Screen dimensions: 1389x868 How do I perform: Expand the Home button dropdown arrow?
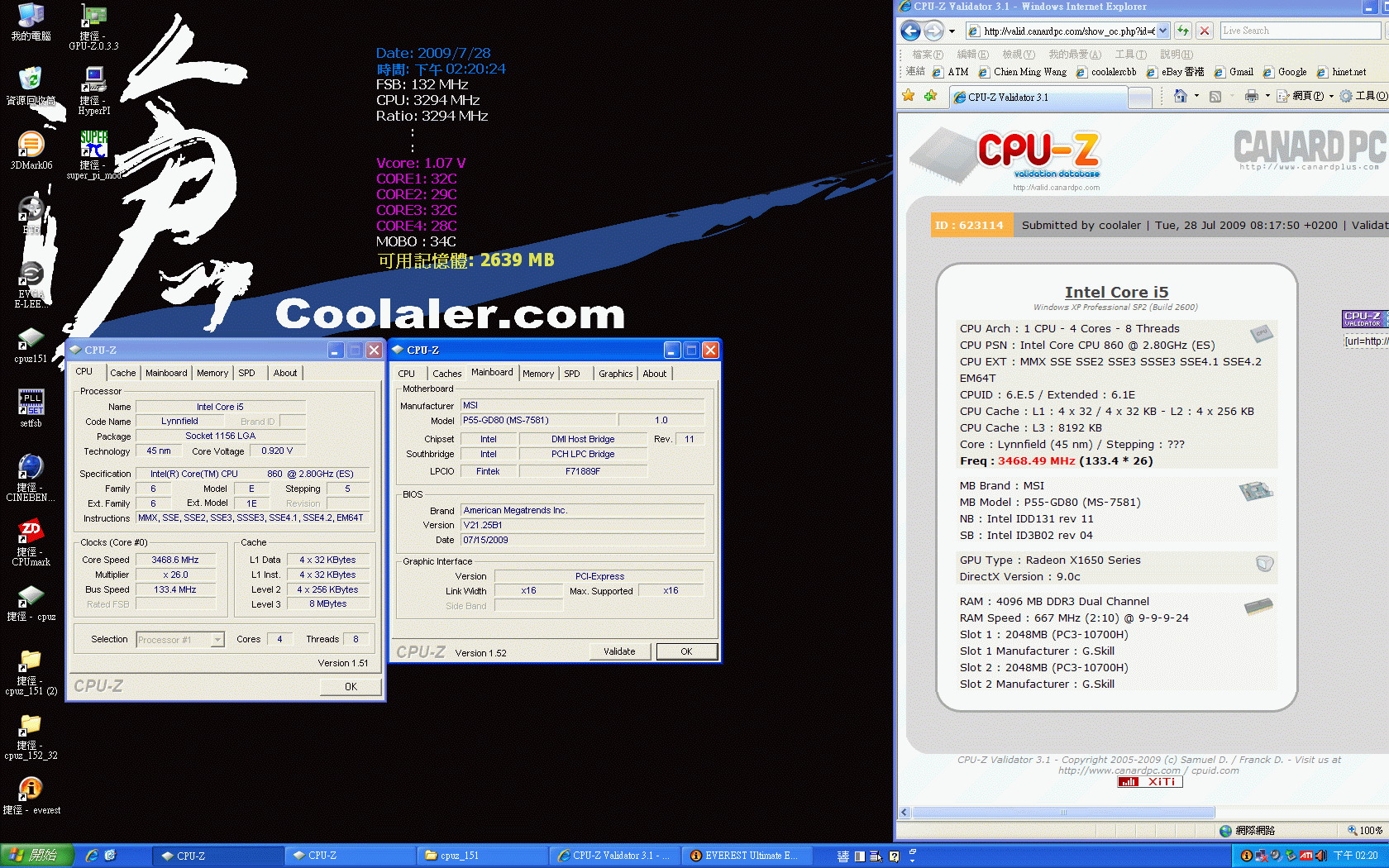1196,96
